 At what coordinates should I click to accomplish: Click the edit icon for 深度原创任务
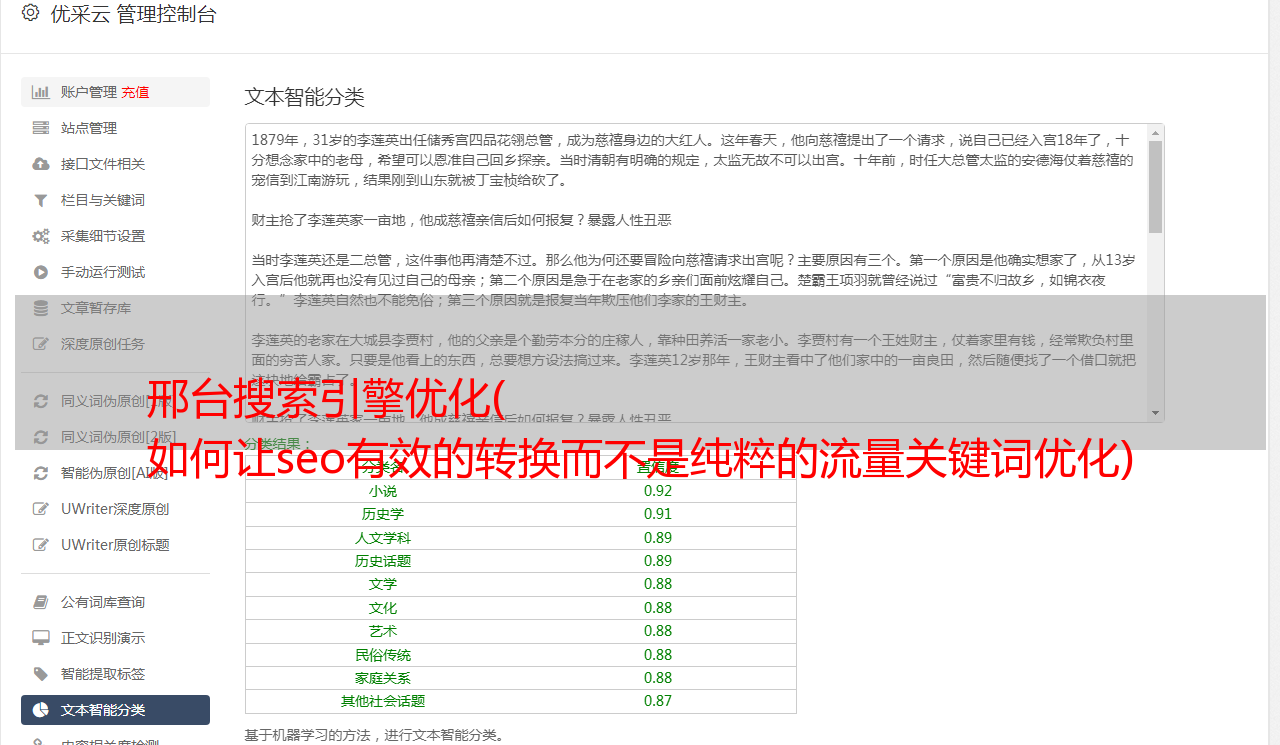click(41, 344)
